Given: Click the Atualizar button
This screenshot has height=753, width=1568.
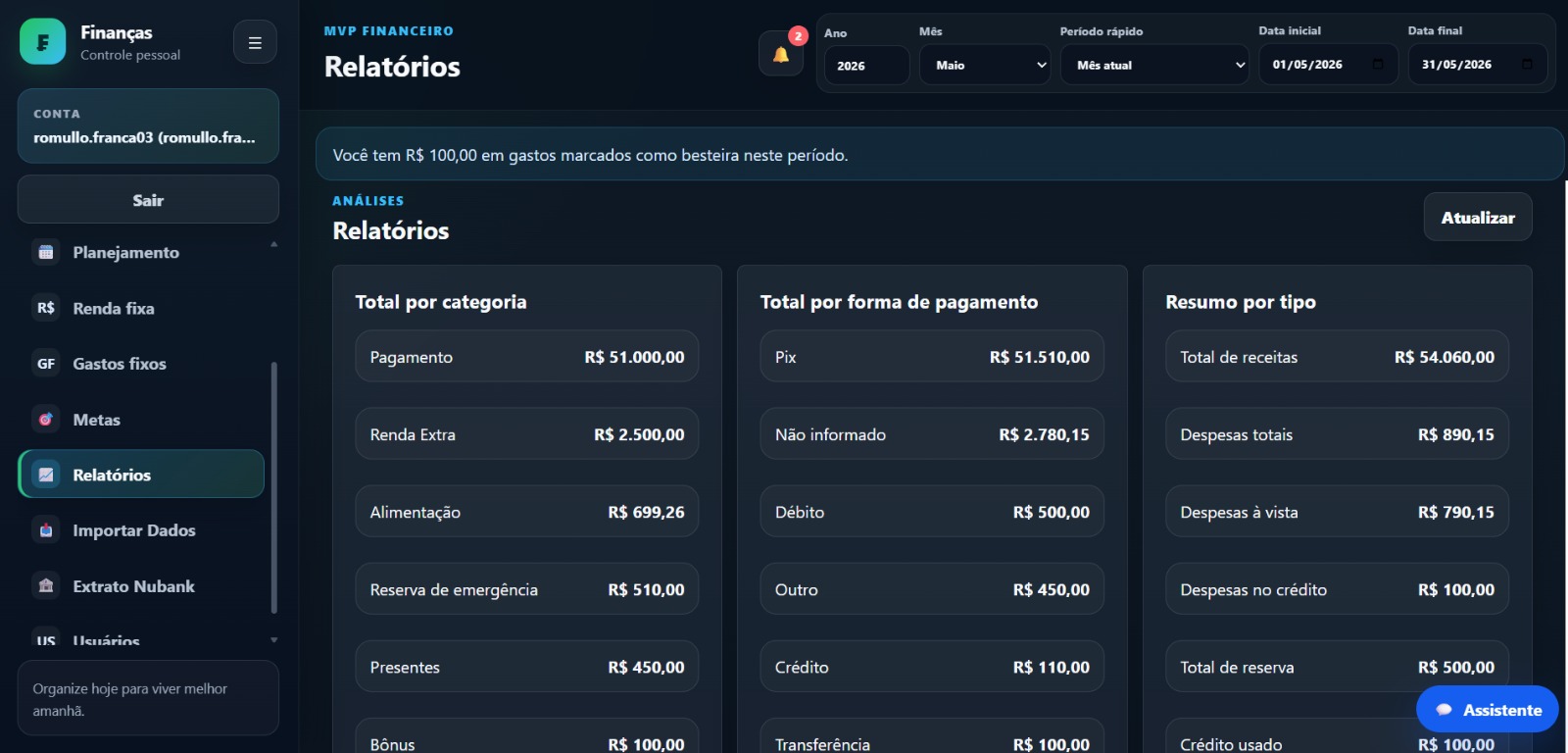Looking at the screenshot, I should [x=1478, y=218].
